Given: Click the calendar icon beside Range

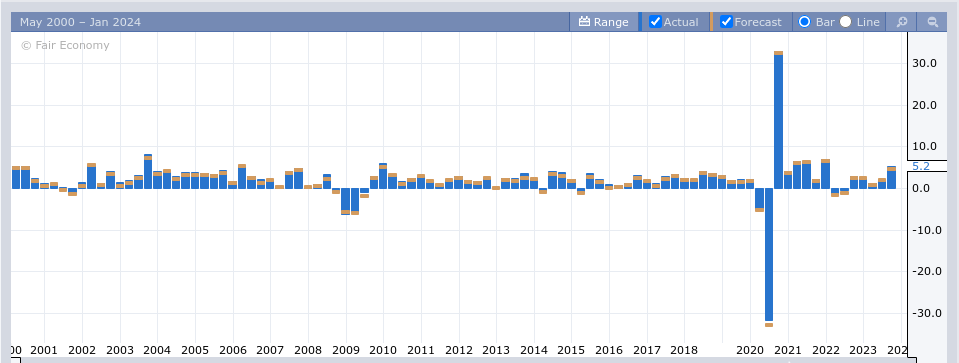Looking at the screenshot, I should pyautogui.click(x=584, y=21).
